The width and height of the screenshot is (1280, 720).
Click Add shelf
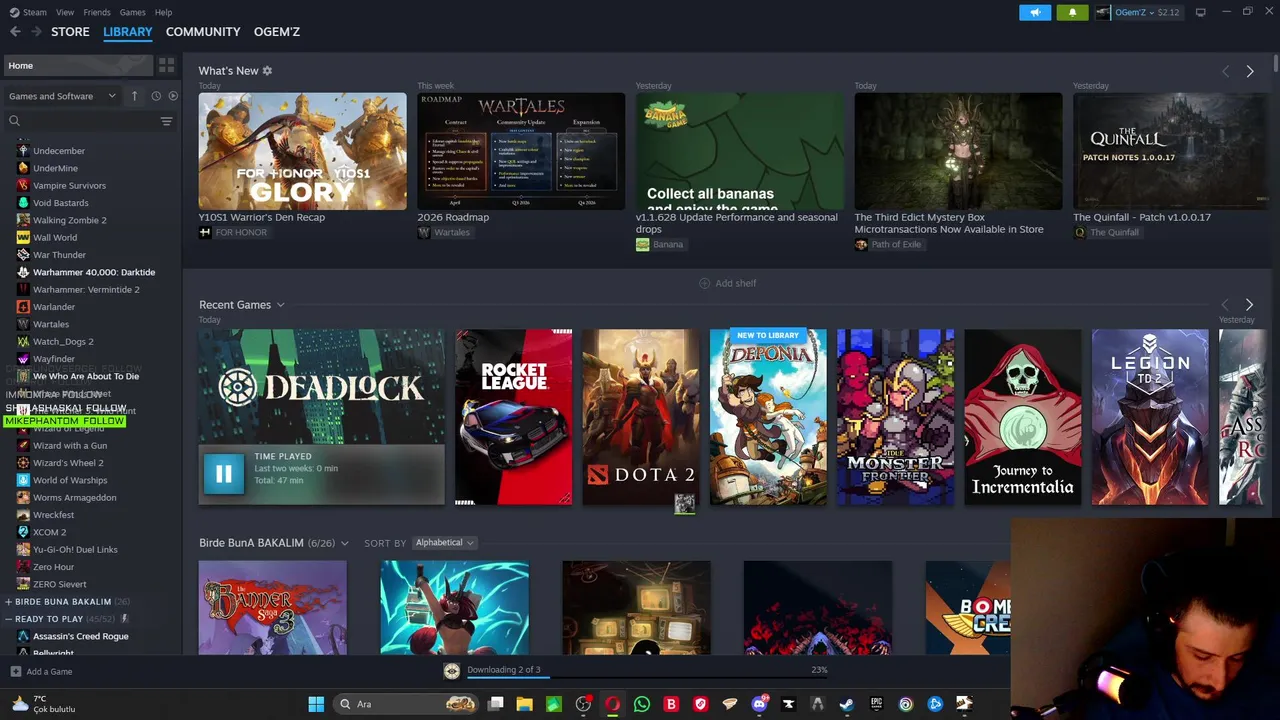[x=727, y=283]
